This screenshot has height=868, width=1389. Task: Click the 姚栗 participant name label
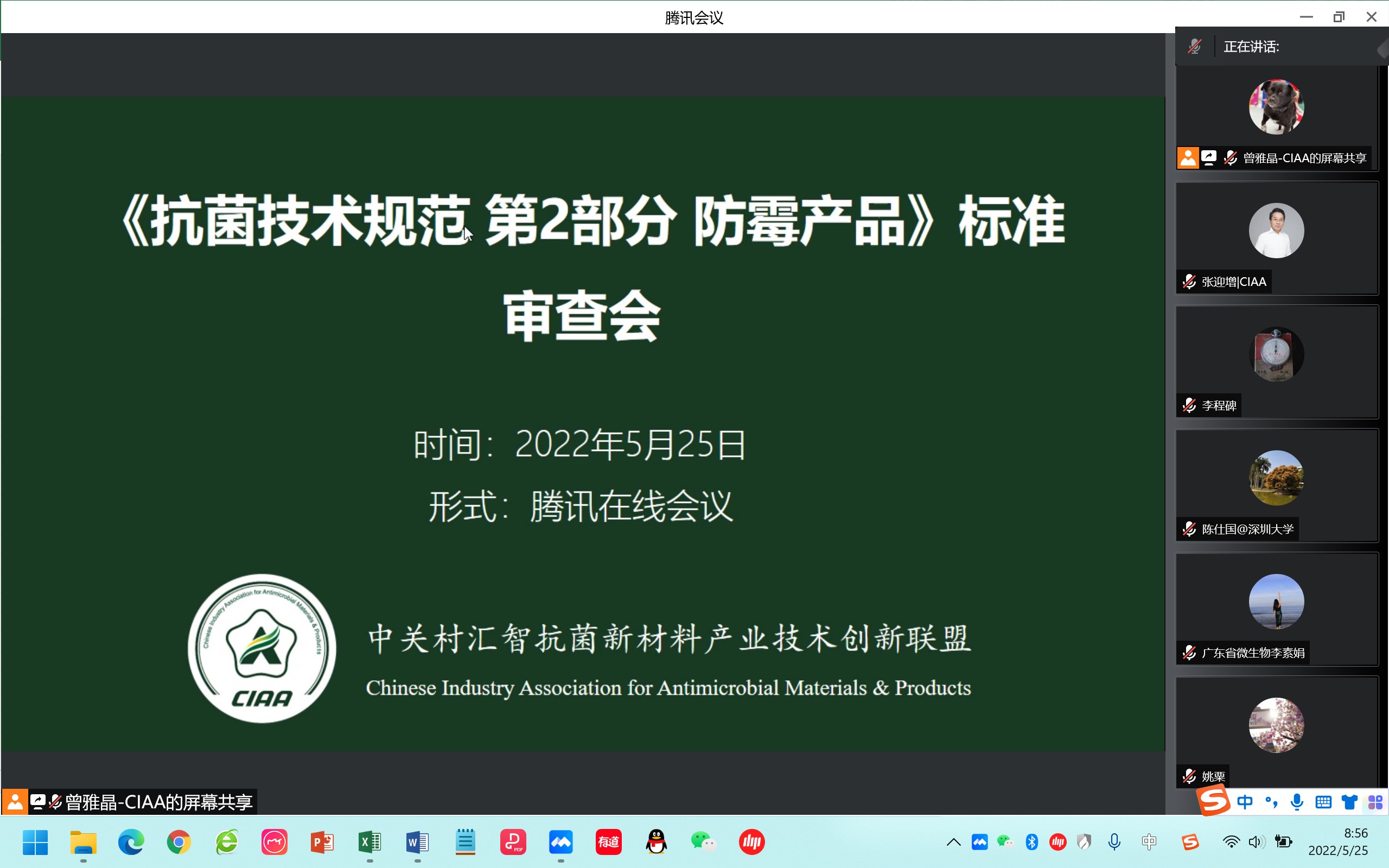pos(1213,777)
